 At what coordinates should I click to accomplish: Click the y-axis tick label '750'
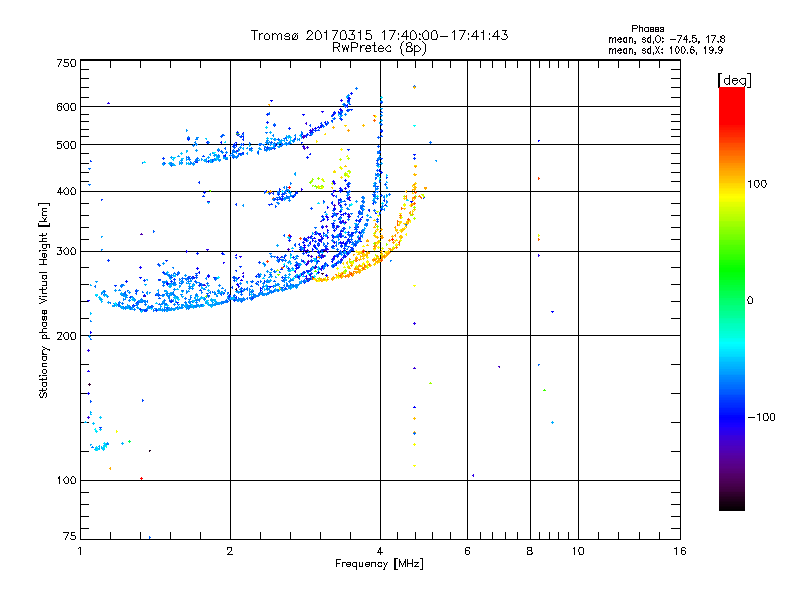pos(66,63)
